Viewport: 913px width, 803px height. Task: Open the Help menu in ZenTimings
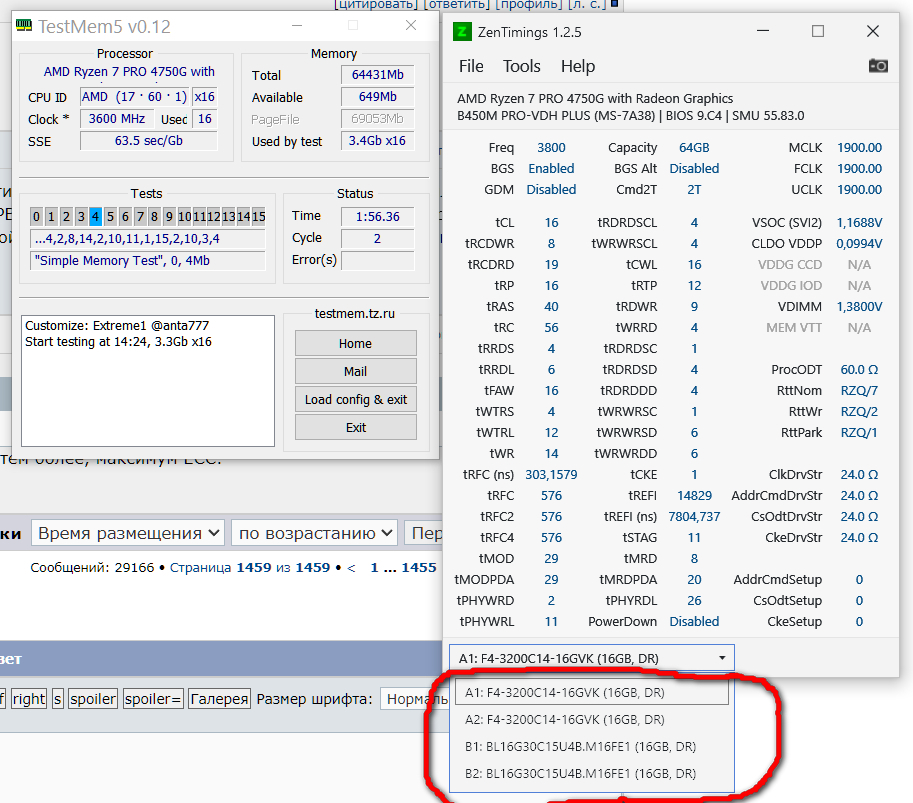pyautogui.click(x=578, y=66)
